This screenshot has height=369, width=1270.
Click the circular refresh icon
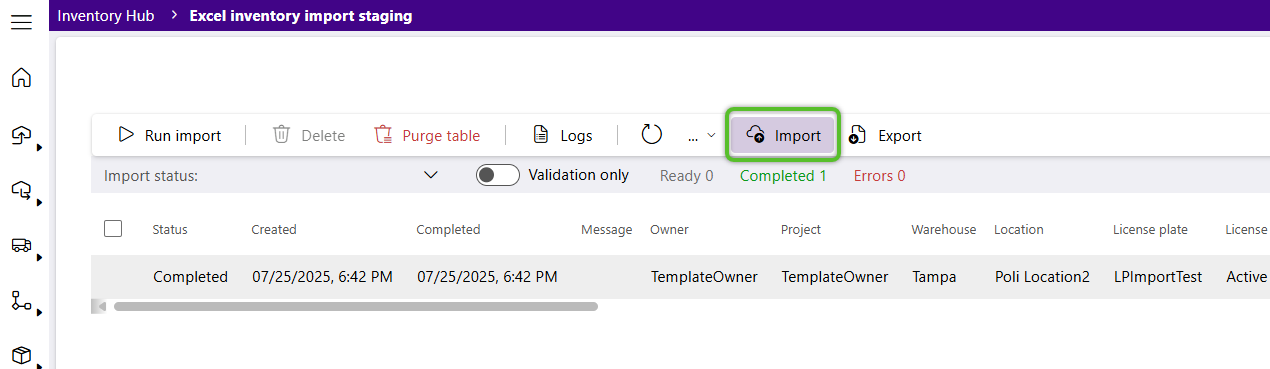pyautogui.click(x=652, y=135)
